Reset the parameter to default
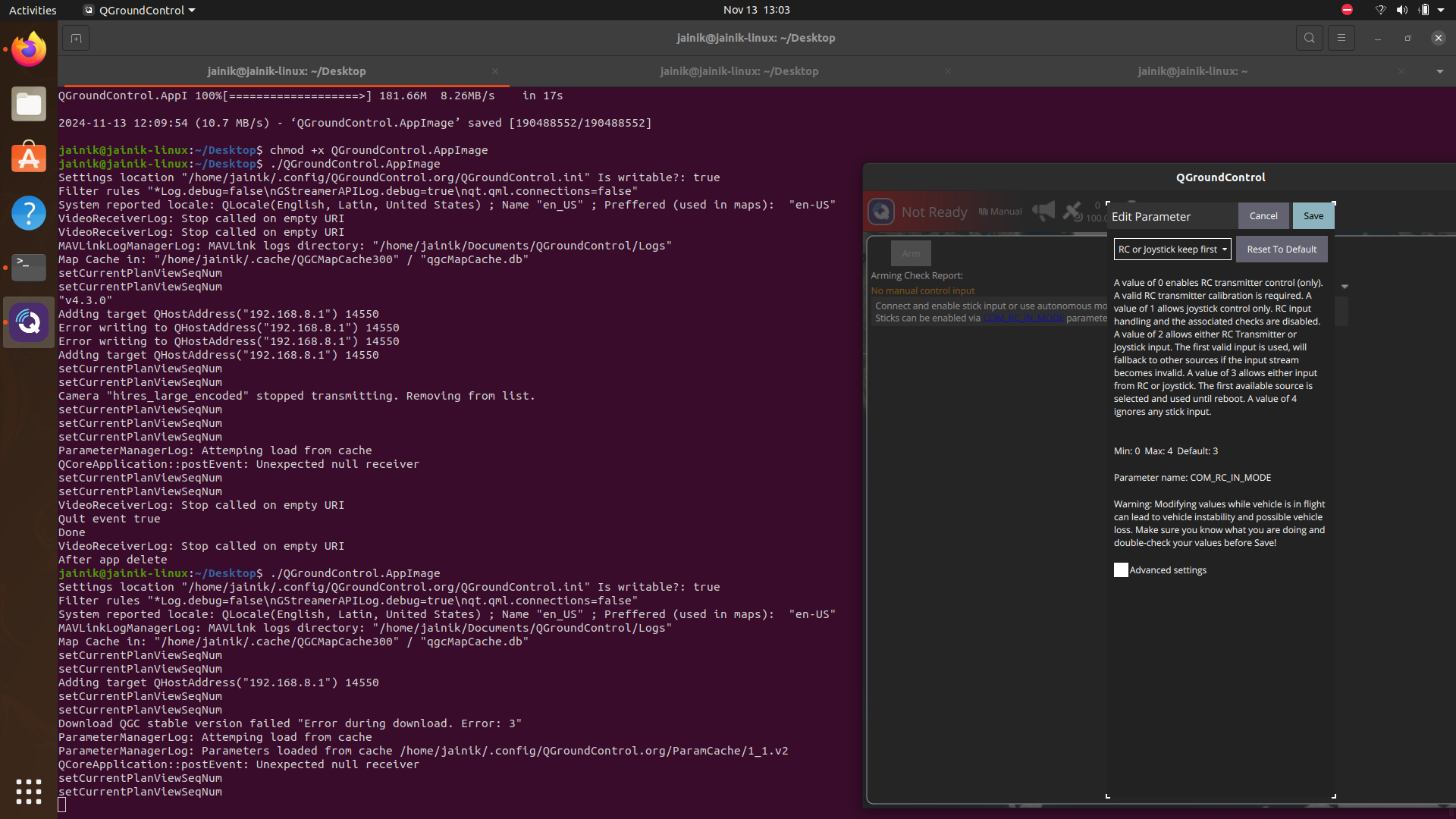Screen dimensions: 1456x819 pyautogui.click(x=1282, y=249)
